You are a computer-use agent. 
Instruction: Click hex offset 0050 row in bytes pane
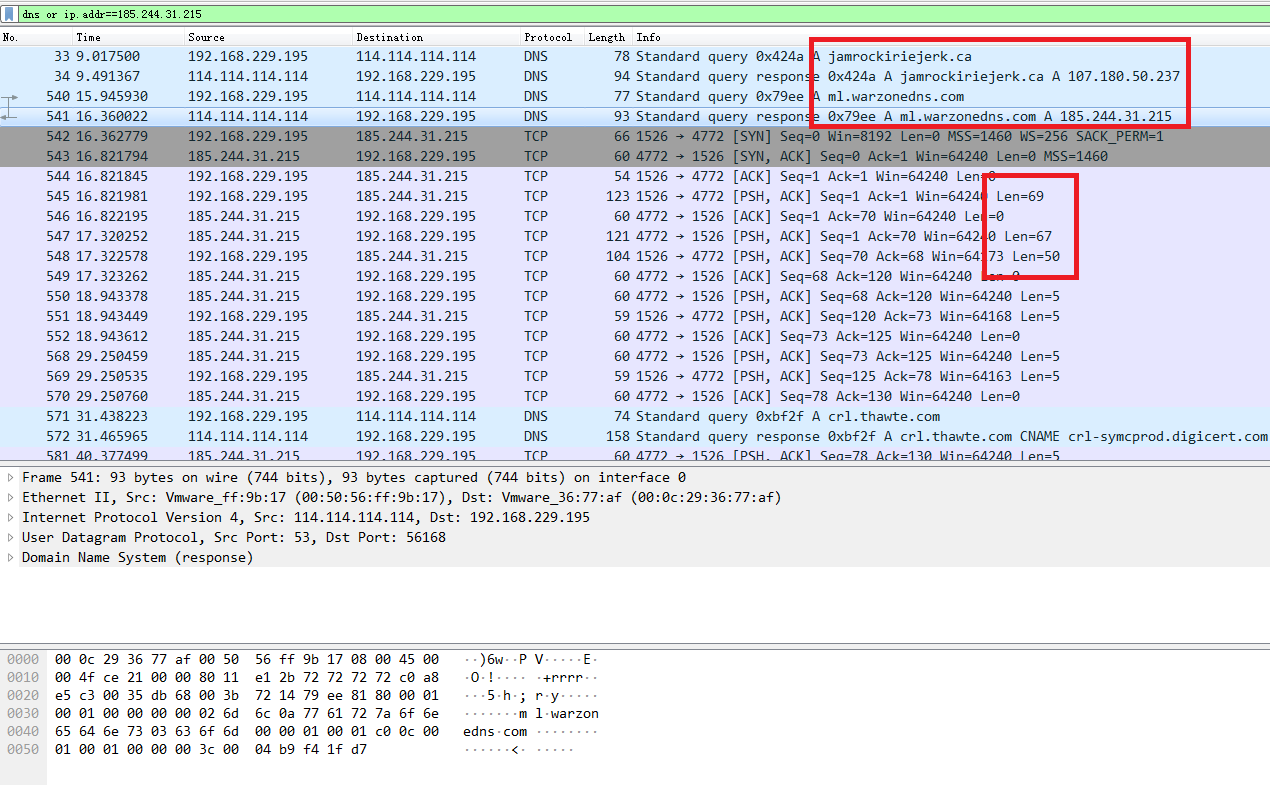click(x=23, y=749)
